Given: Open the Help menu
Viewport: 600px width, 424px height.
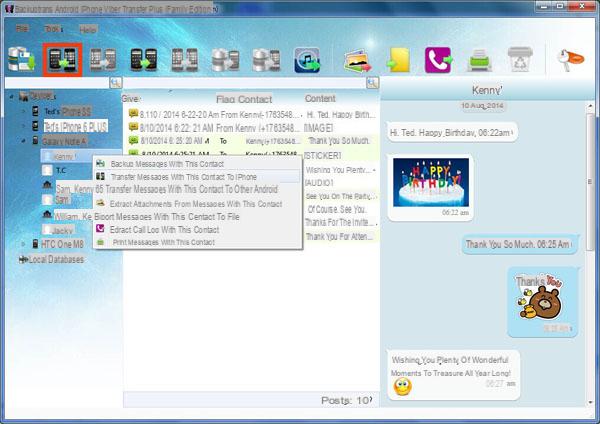Looking at the screenshot, I should coord(88,29).
